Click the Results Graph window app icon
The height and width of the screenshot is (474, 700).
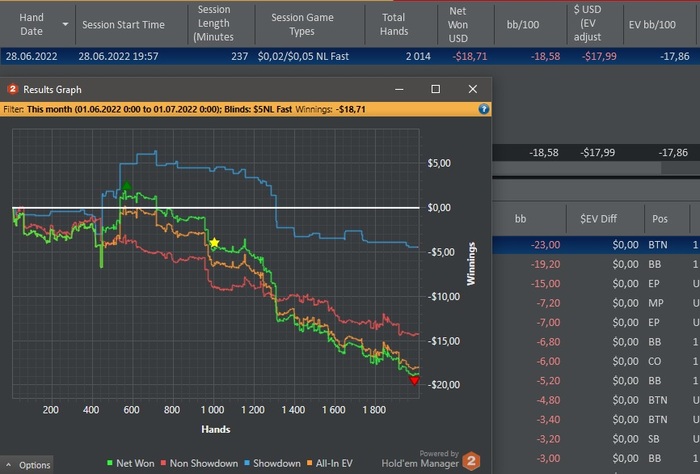[12, 89]
